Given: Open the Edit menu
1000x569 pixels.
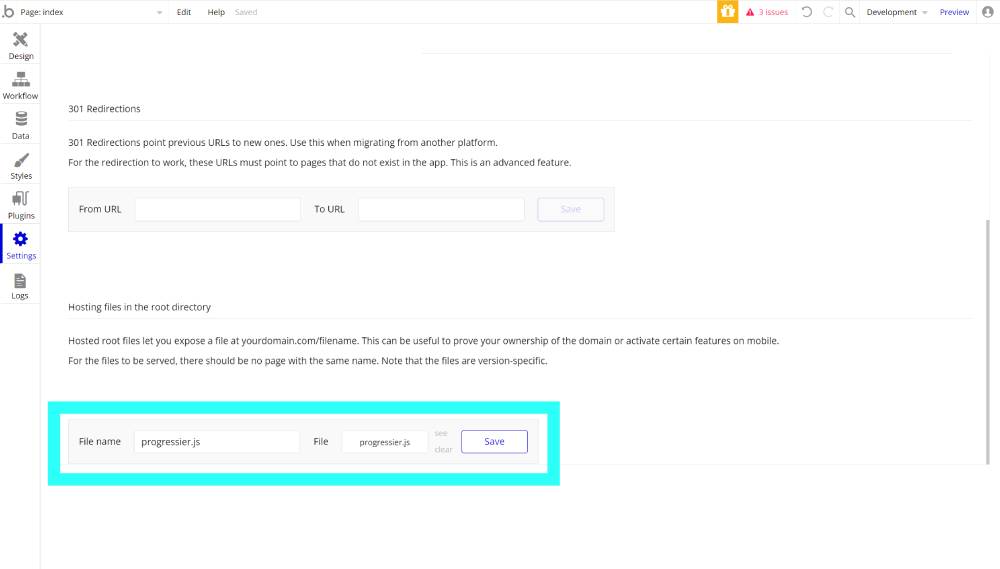Looking at the screenshot, I should point(184,12).
